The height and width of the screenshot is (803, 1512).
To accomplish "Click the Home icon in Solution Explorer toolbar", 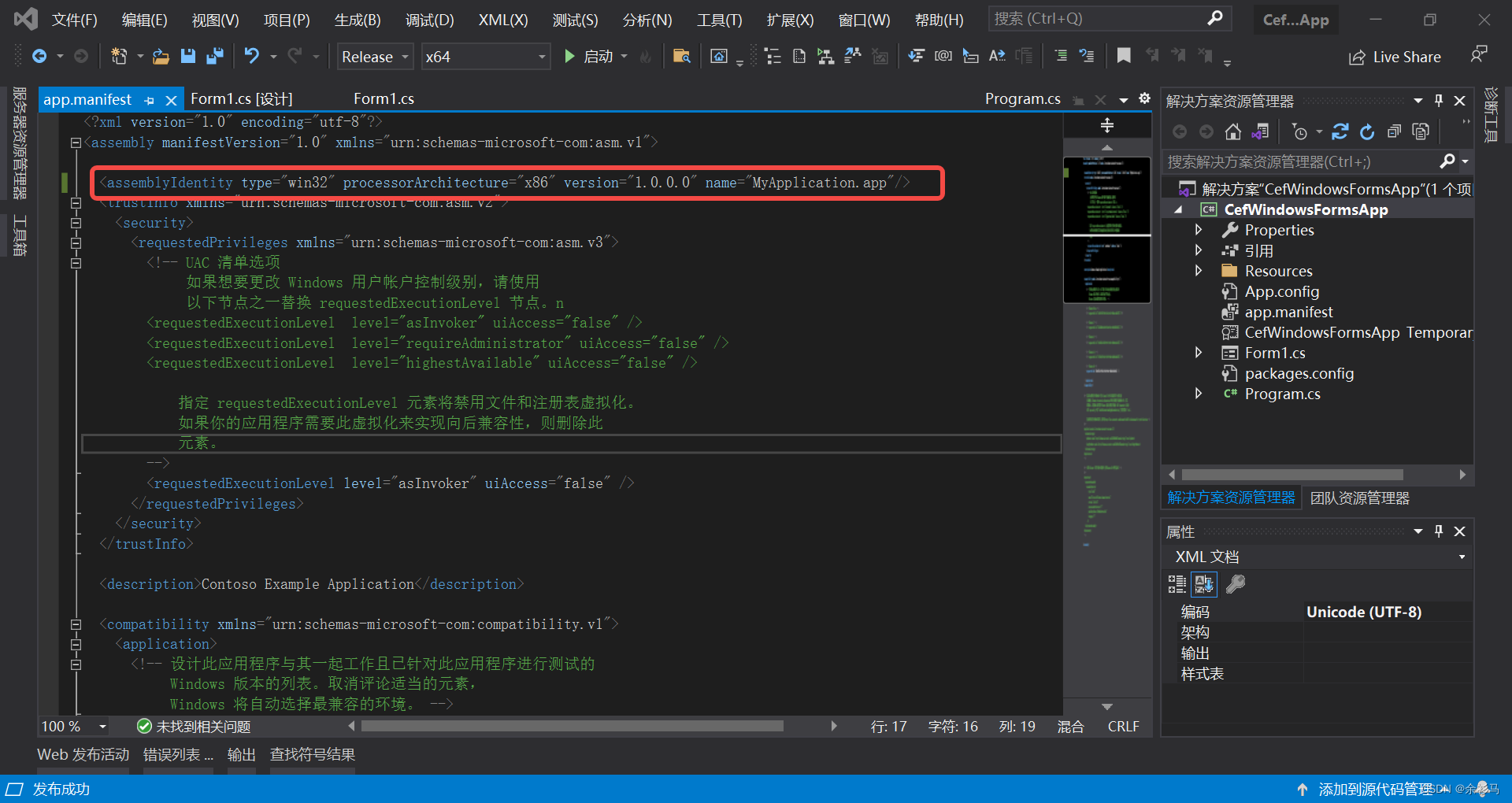I will (x=1232, y=131).
